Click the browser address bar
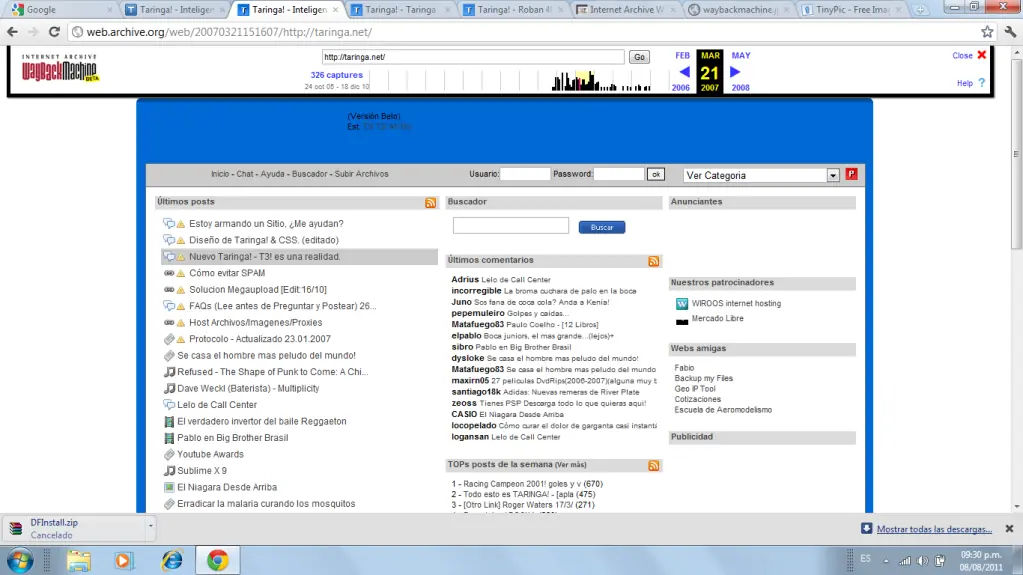This screenshot has height=575, width=1023. pyautogui.click(x=522, y=32)
